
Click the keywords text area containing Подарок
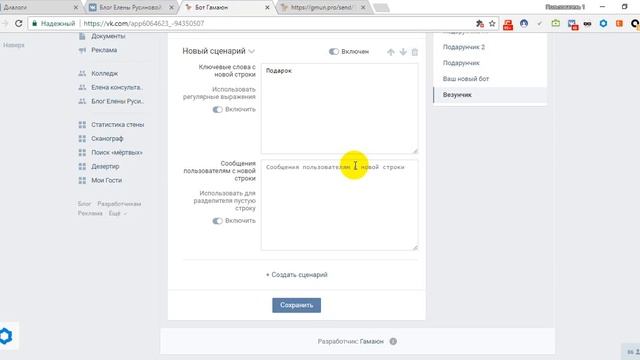point(339,109)
